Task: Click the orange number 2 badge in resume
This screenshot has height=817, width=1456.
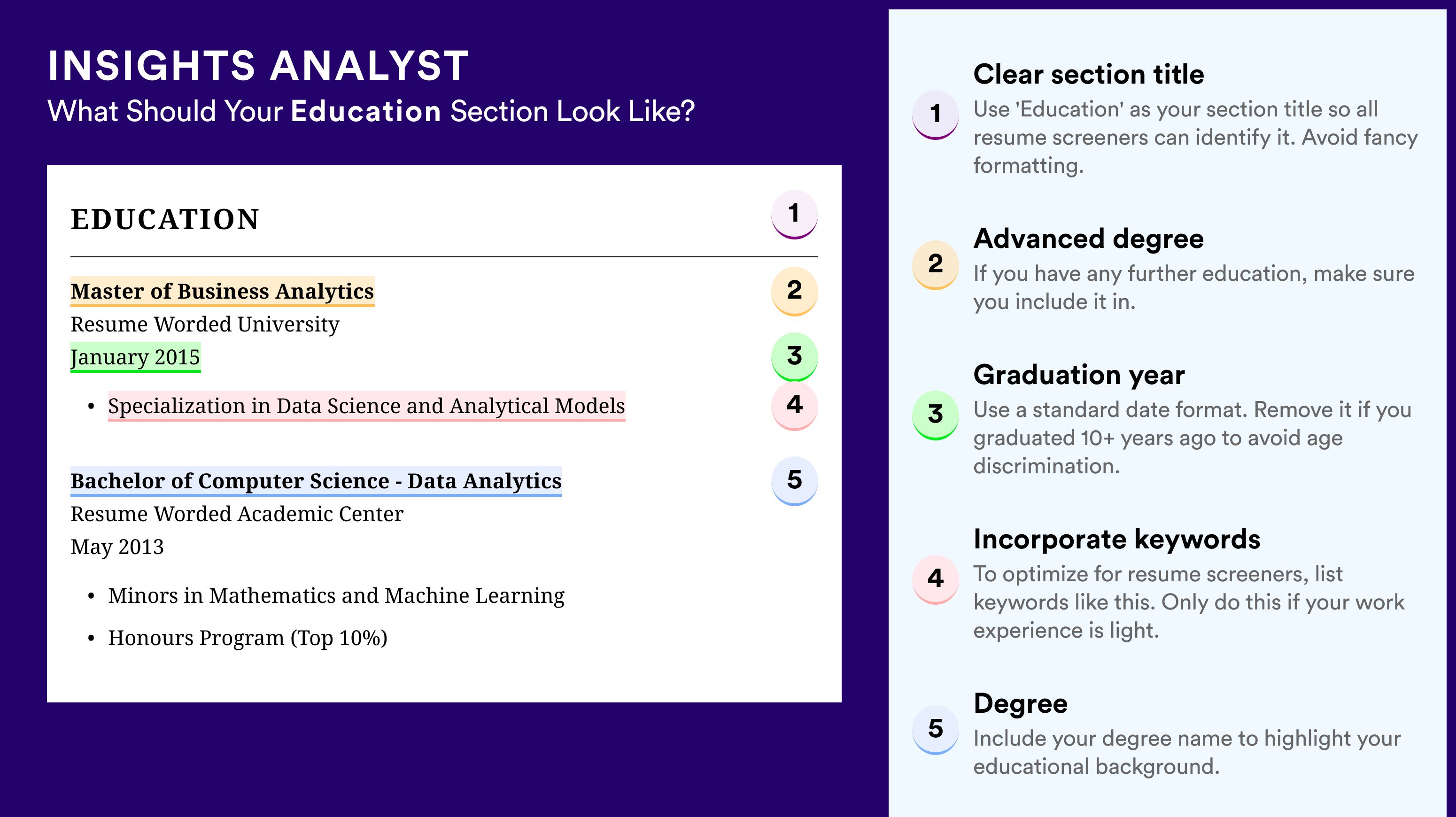Action: [794, 291]
